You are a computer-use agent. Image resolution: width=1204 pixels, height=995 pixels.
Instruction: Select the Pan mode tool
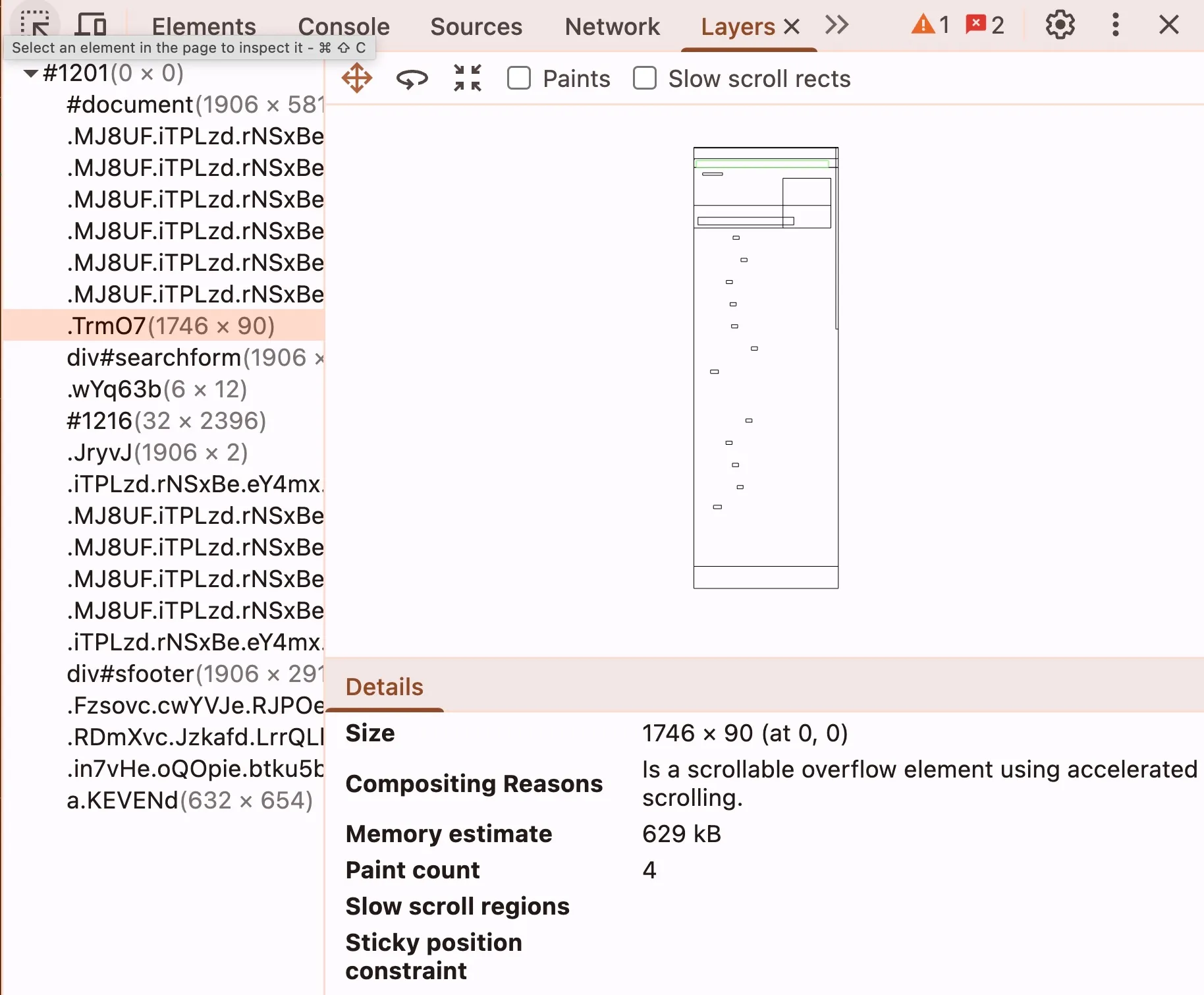point(357,78)
